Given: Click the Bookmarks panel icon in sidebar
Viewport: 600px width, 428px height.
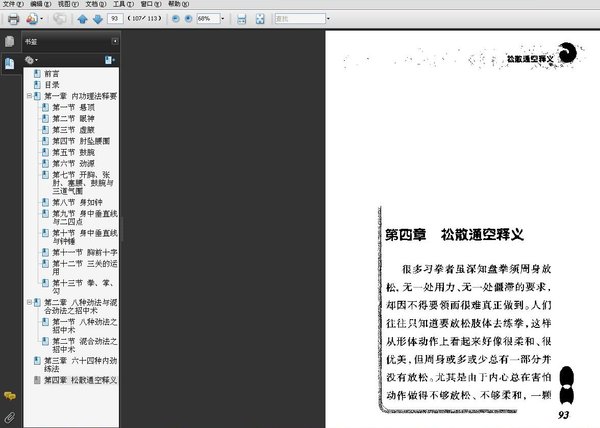Looking at the screenshot, I should click(x=10, y=63).
